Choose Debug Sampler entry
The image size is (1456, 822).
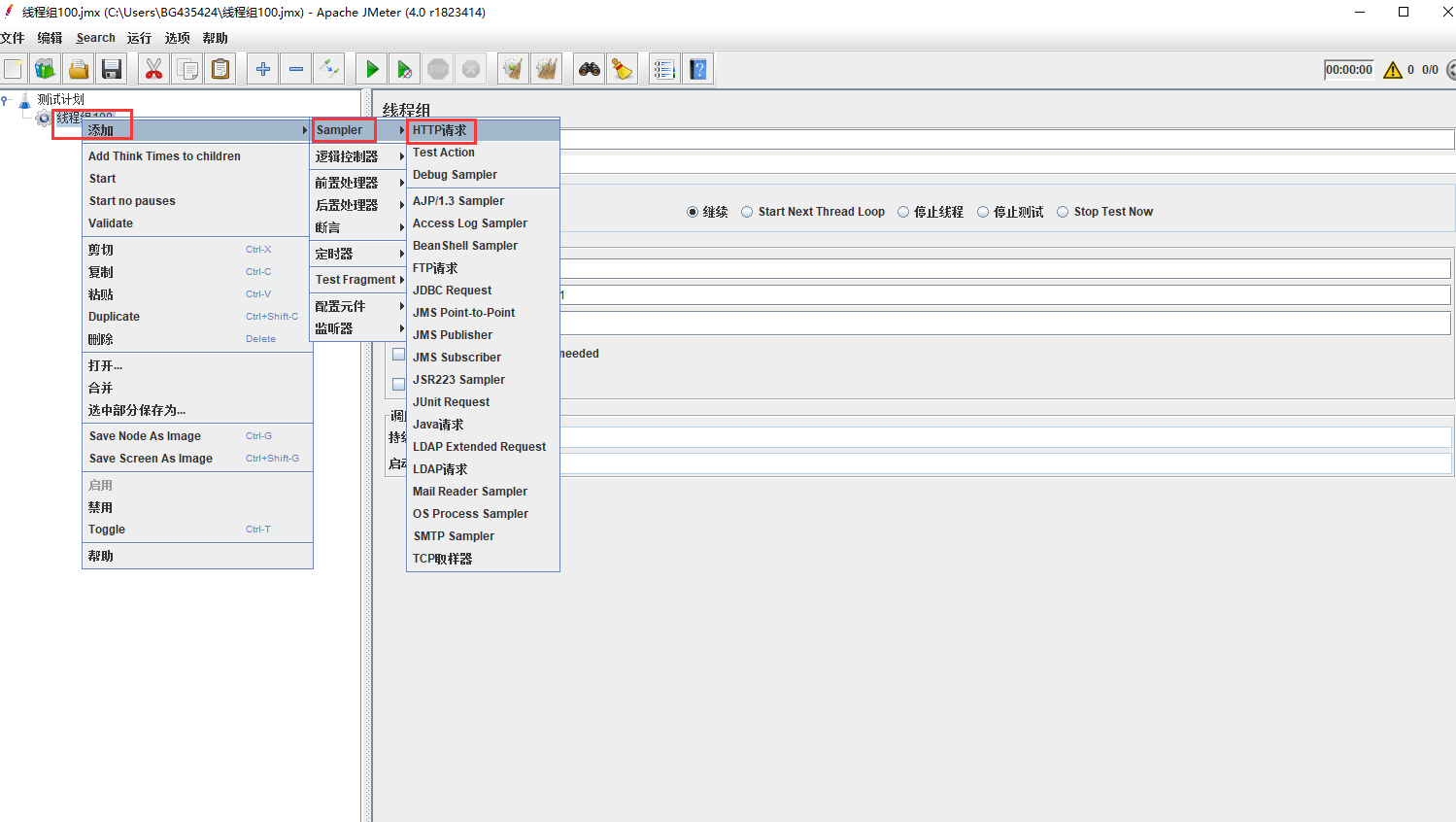[x=483, y=175]
